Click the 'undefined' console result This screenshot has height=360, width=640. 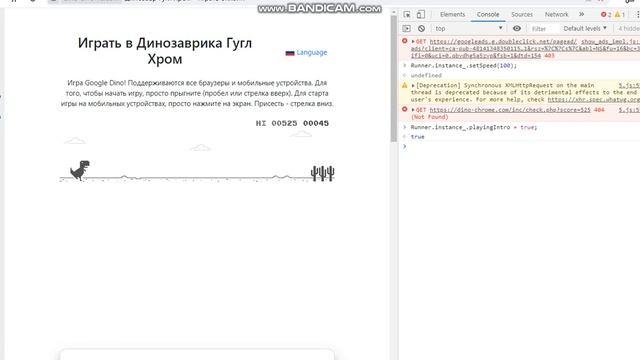[x=426, y=76]
